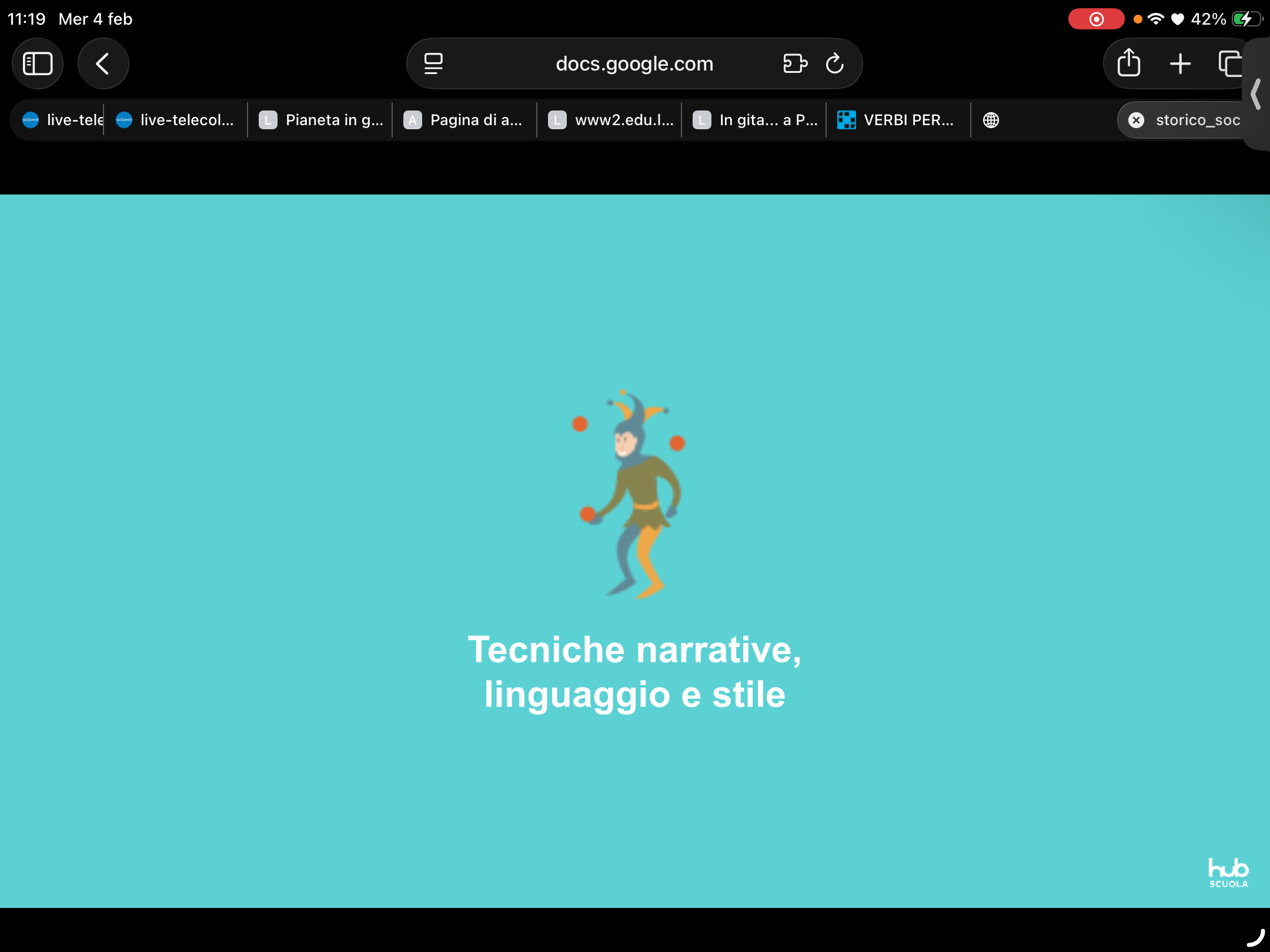Reload the page with refresh icon
This screenshot has height=952, width=1270.
[x=835, y=63]
